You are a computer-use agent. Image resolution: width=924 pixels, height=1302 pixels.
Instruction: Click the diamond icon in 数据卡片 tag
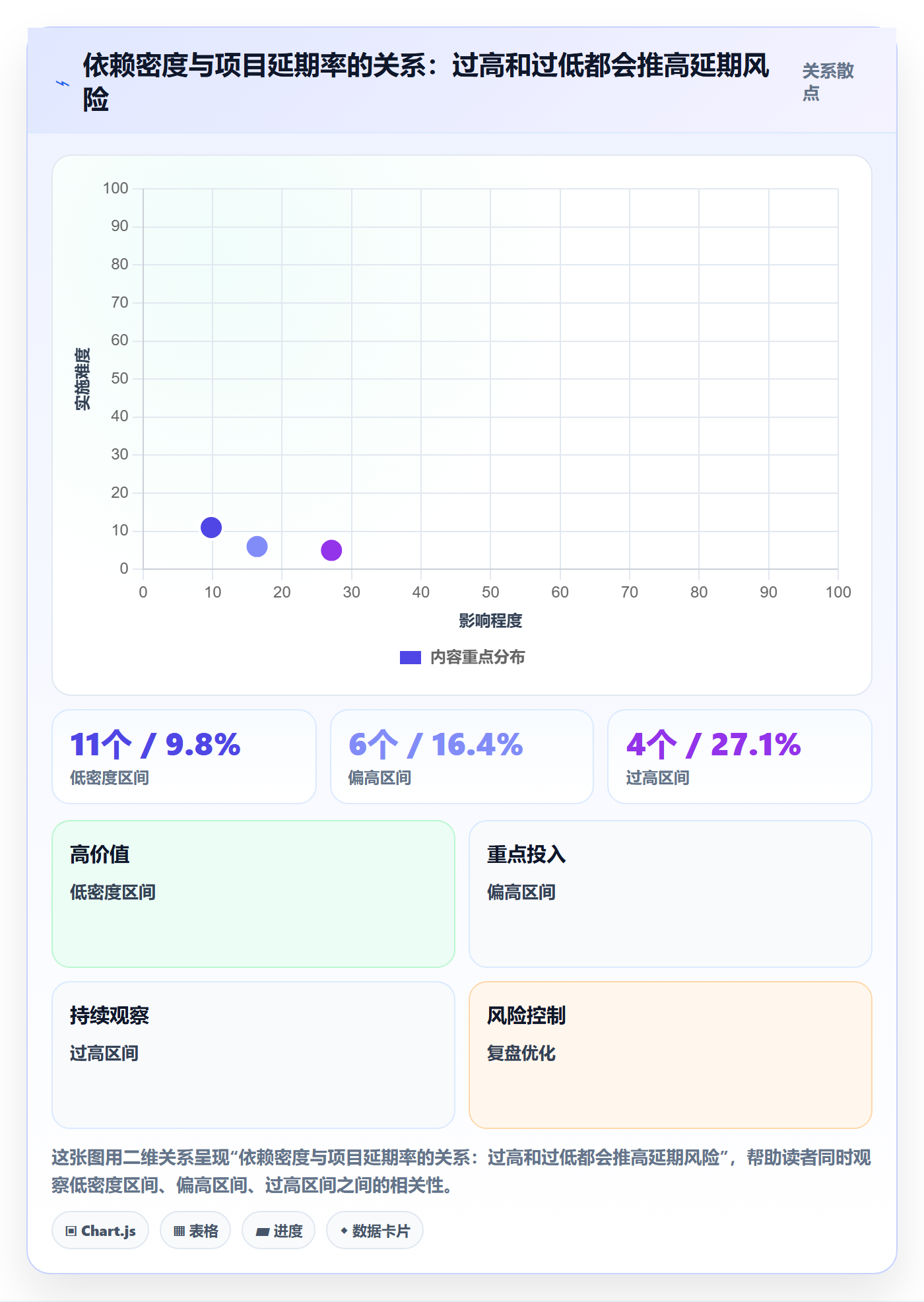[344, 1231]
